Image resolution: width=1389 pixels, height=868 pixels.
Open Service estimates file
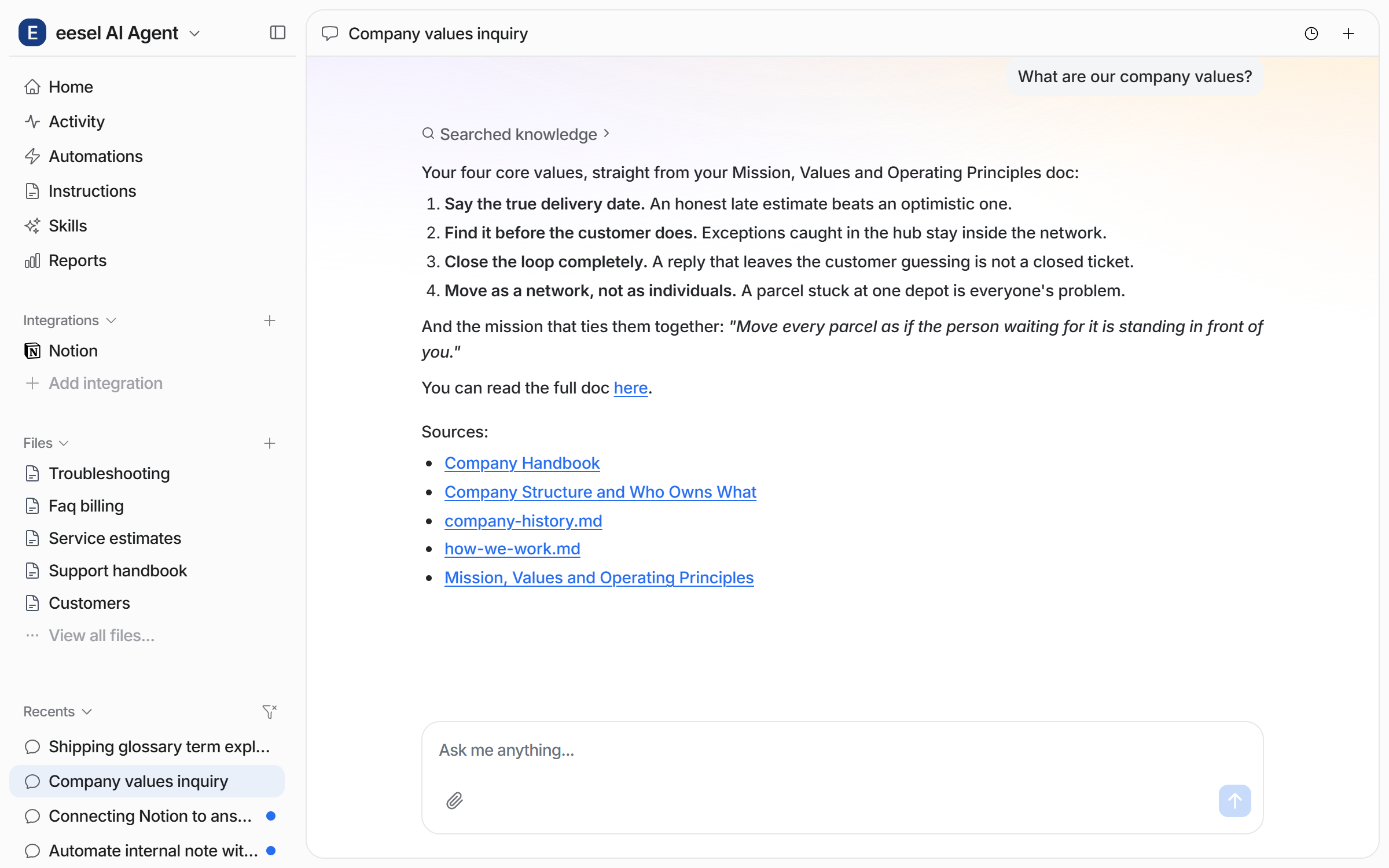point(147,538)
